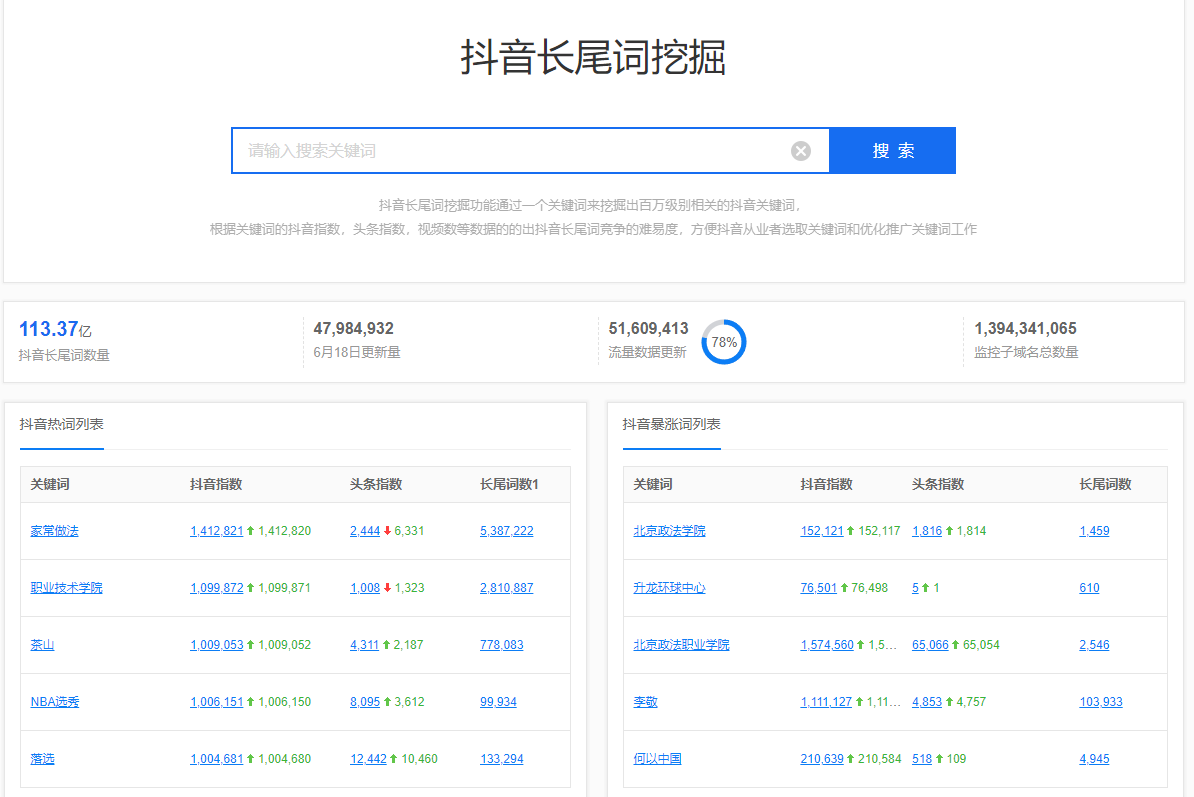This screenshot has height=797, width=1194.
Task: Open keyword link 家常做法
Action: coord(54,531)
